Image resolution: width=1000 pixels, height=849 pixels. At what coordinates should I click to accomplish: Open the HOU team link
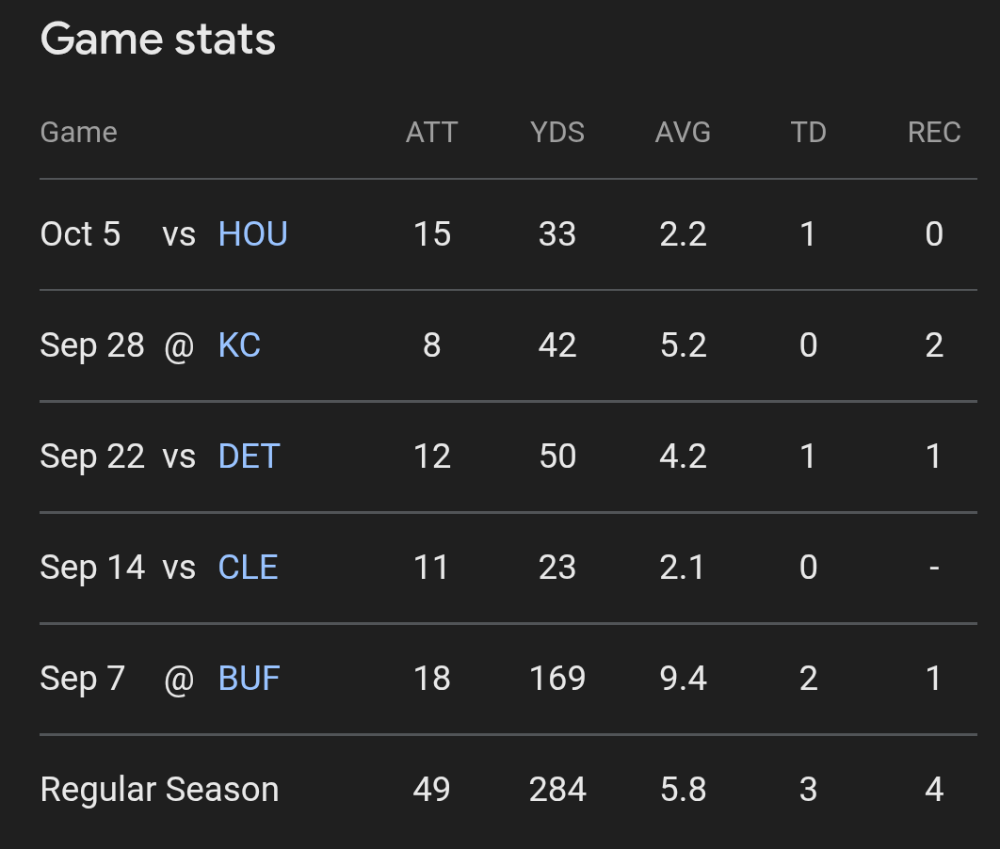click(x=253, y=234)
